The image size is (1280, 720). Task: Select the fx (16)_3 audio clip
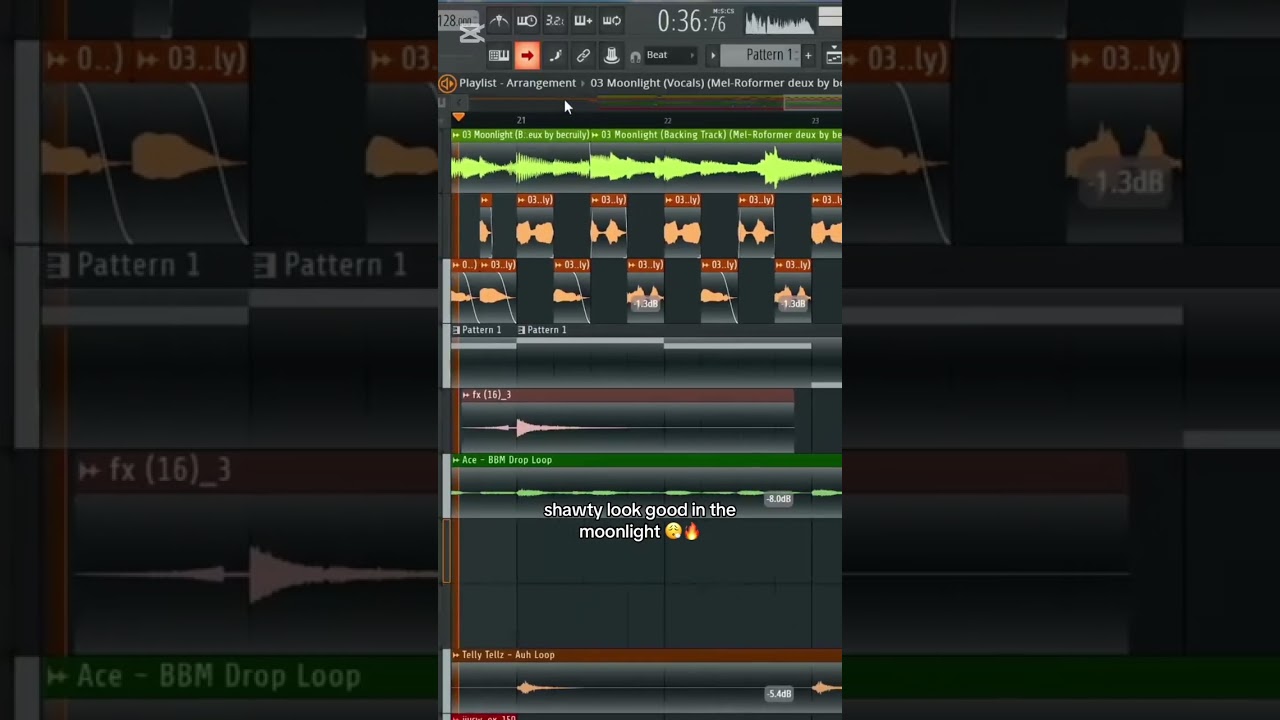pos(627,421)
